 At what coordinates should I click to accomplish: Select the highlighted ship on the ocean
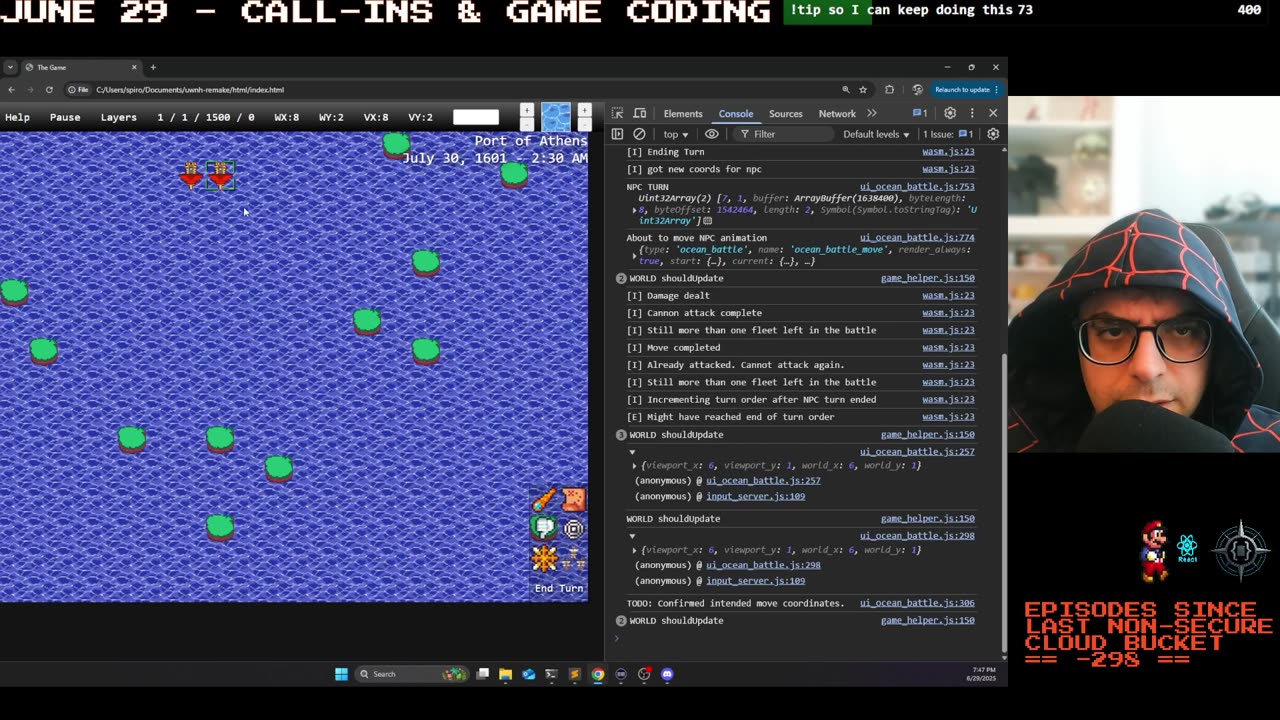click(x=220, y=176)
